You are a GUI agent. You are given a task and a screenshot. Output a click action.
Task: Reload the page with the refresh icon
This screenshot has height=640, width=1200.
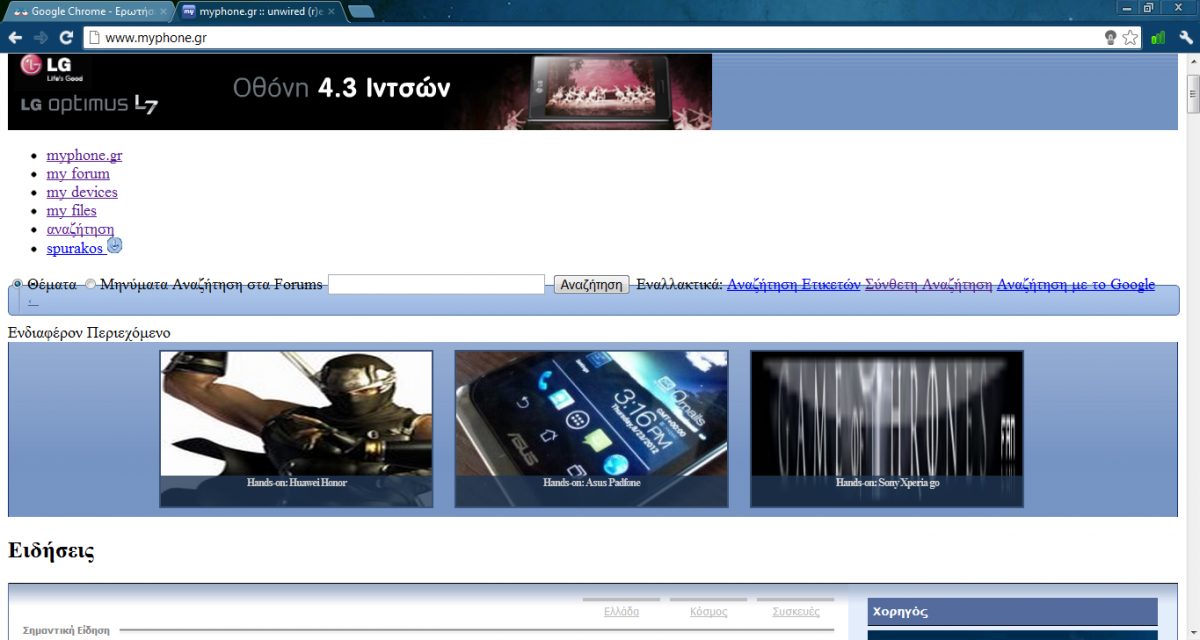click(66, 37)
